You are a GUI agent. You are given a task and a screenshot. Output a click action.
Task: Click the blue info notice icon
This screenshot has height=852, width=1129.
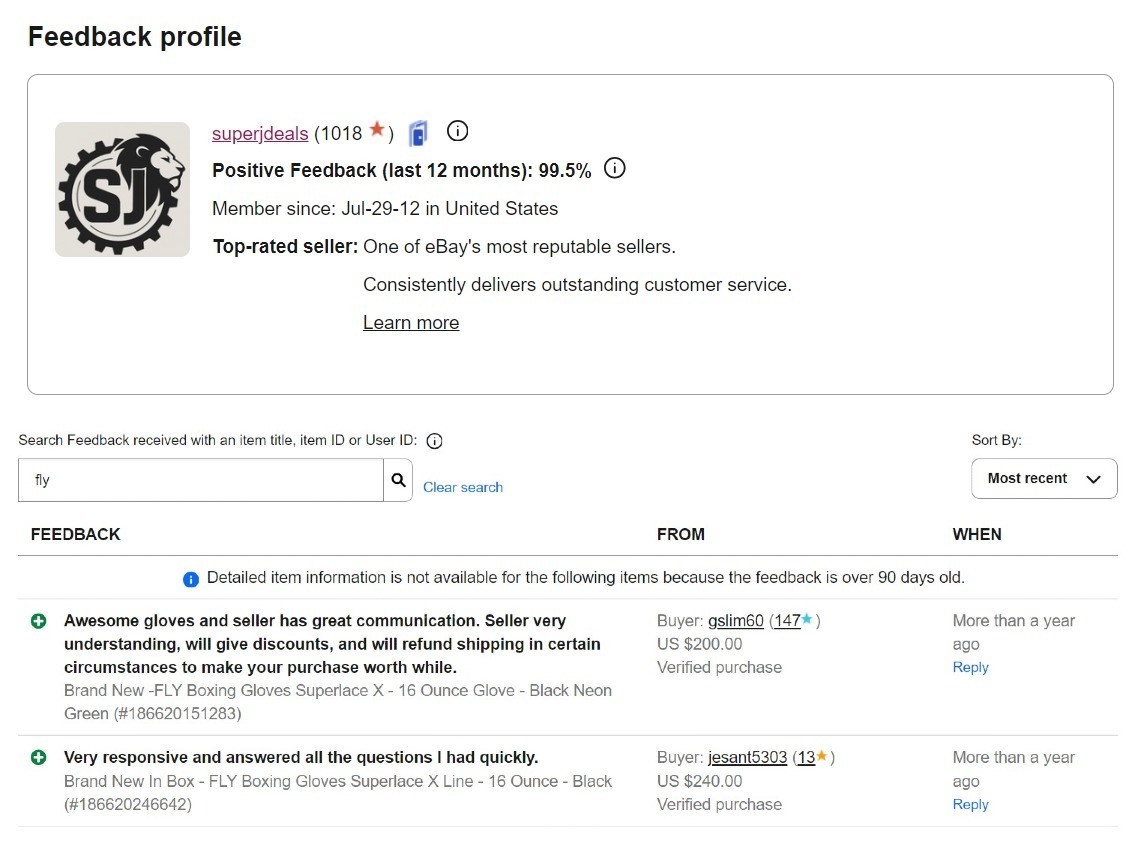pos(191,579)
